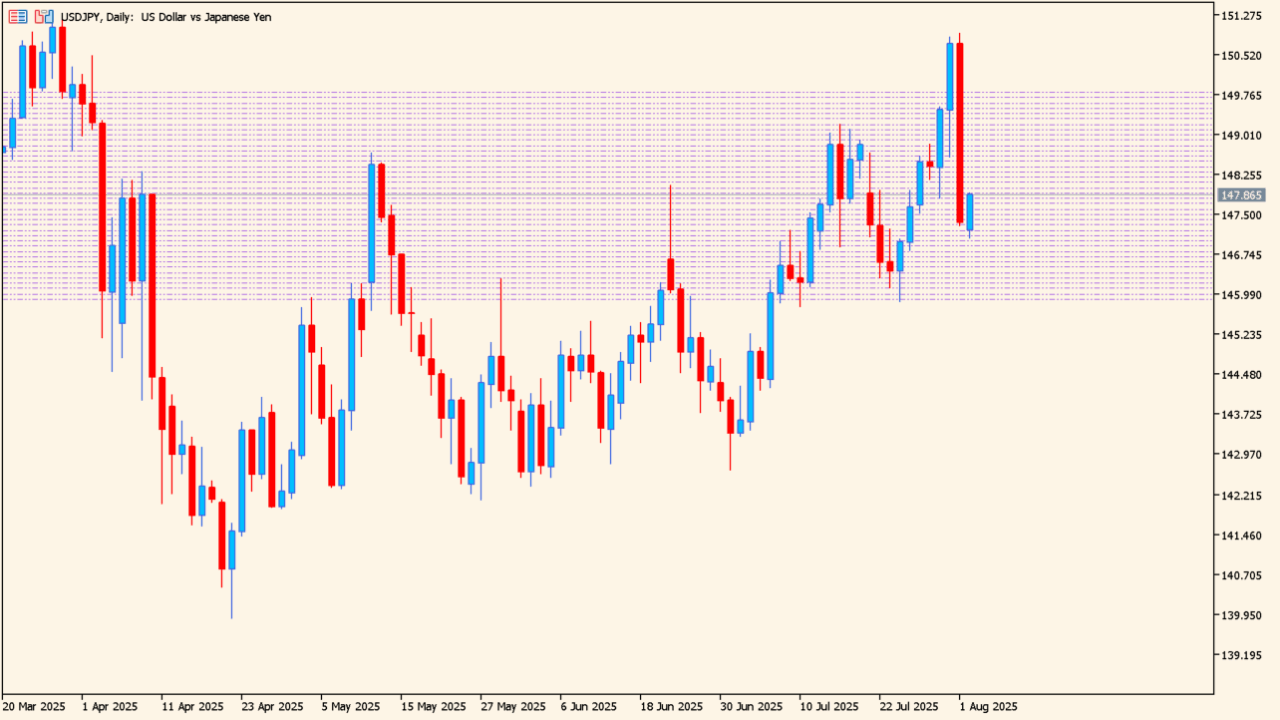Select the 20 Mar 2025 date label
This screenshot has height=720, width=1280.
point(32,706)
